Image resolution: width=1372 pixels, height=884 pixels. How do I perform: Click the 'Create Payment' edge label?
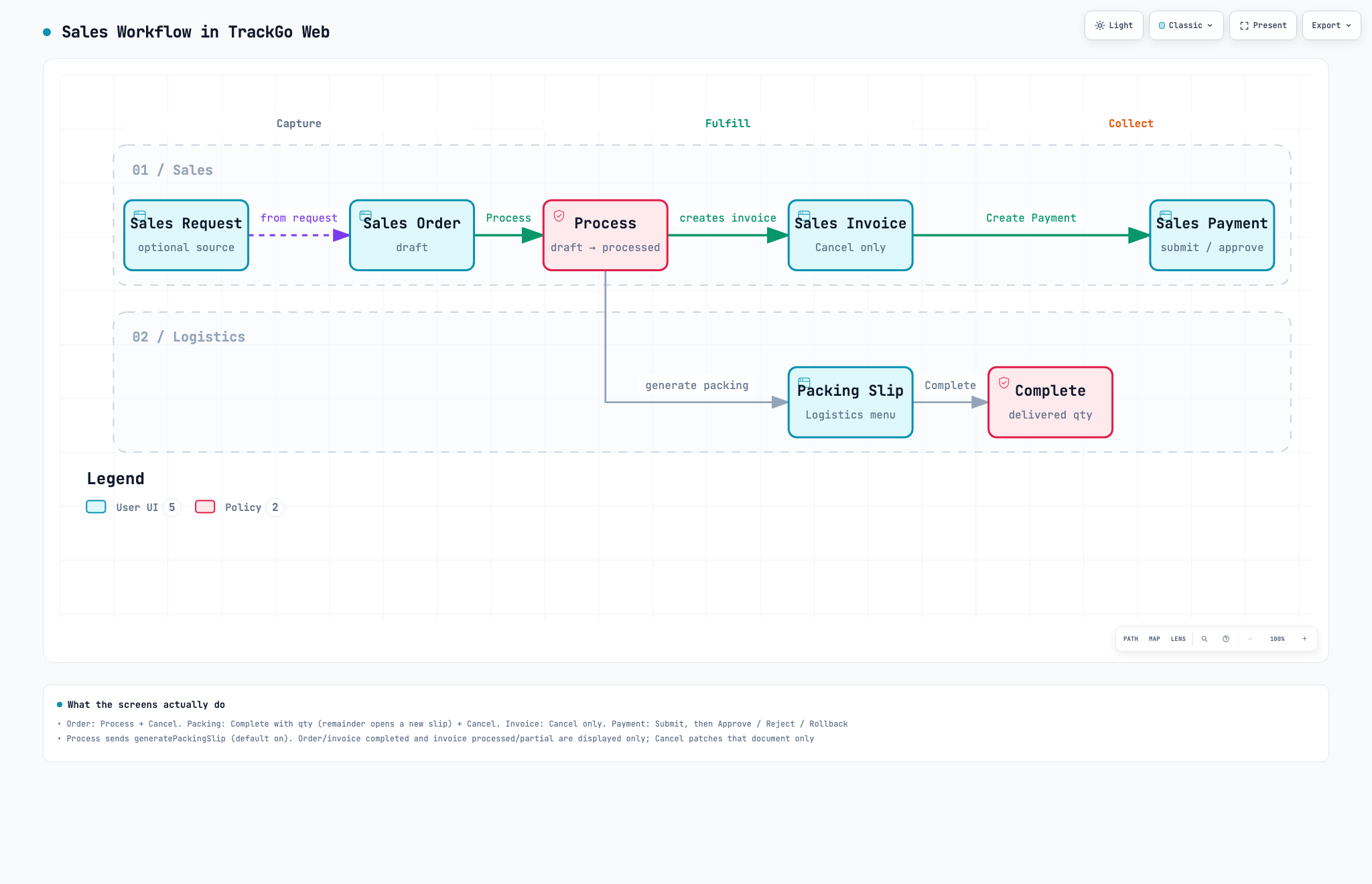[x=1031, y=218]
